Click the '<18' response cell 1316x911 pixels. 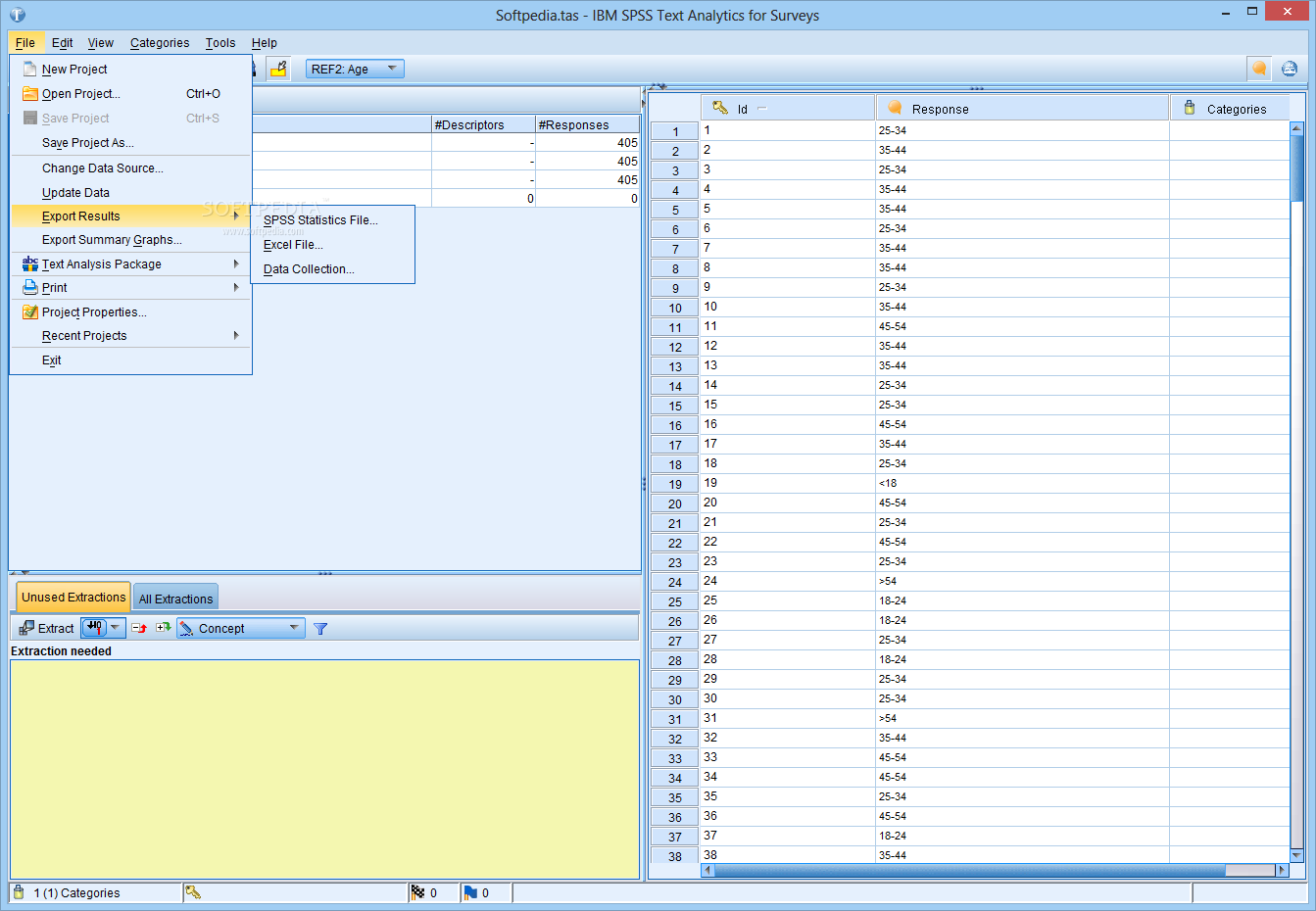pyautogui.click(x=1022, y=483)
